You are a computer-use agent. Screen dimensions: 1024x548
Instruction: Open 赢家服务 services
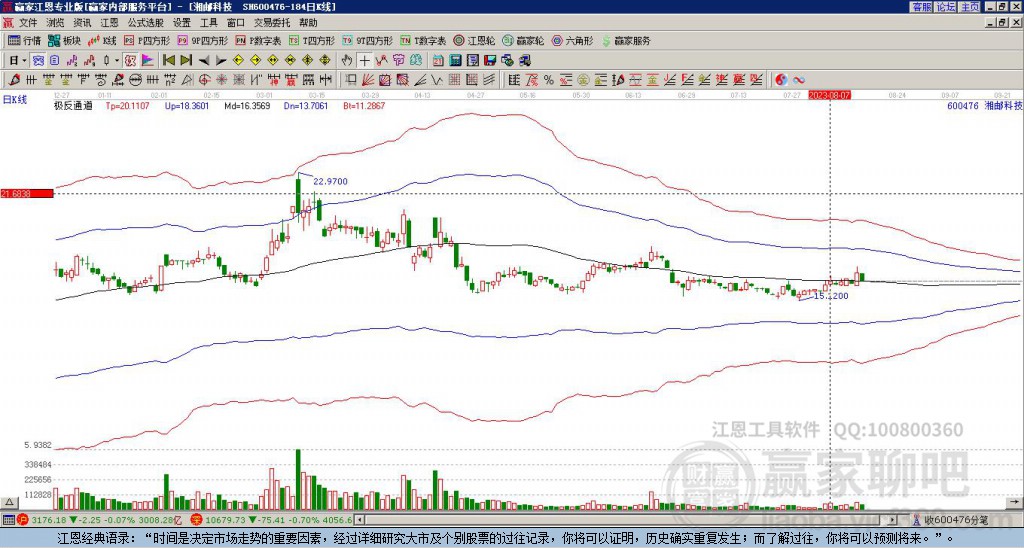[626, 40]
